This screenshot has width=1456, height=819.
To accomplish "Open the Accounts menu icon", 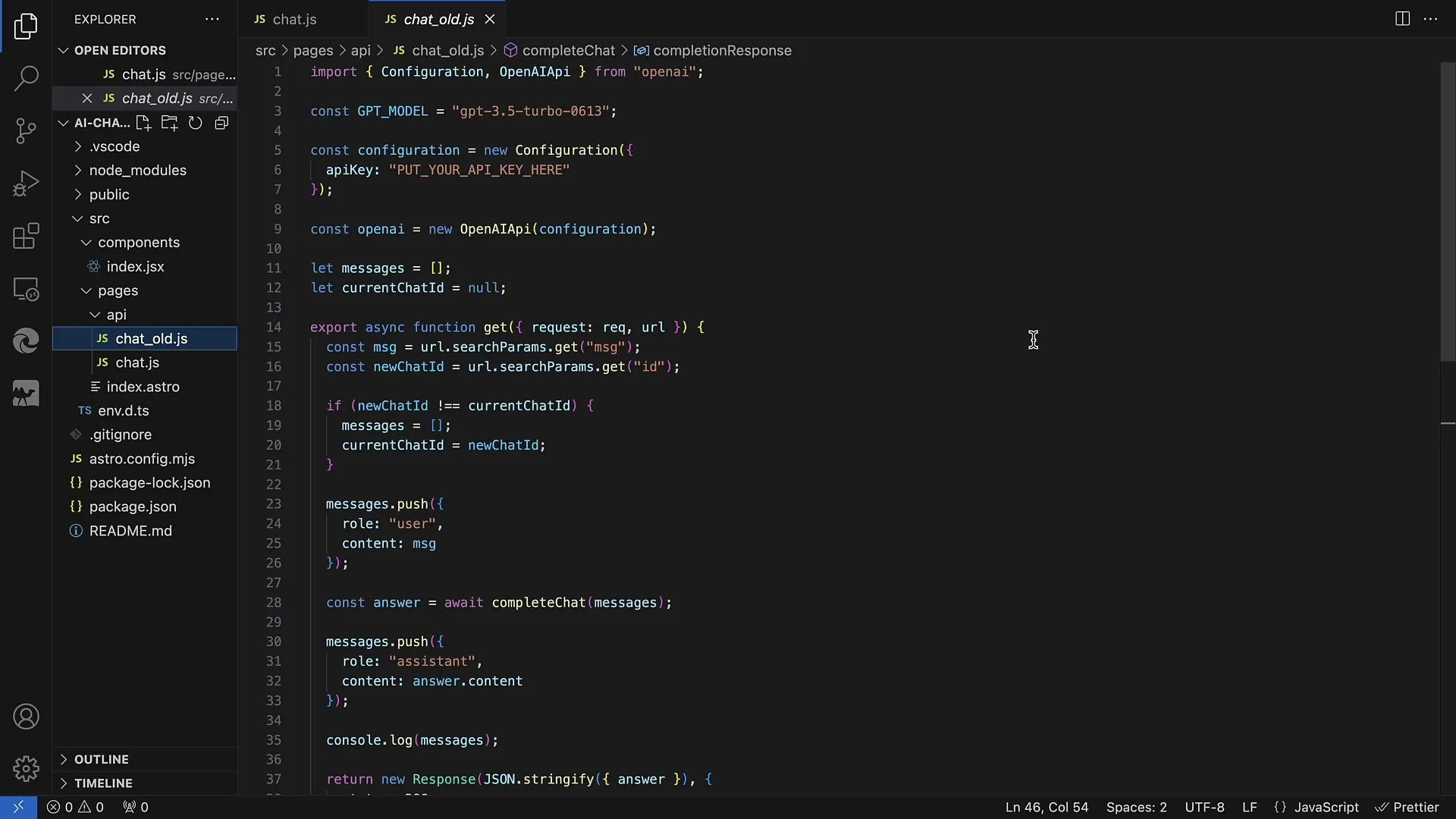I will (x=26, y=717).
